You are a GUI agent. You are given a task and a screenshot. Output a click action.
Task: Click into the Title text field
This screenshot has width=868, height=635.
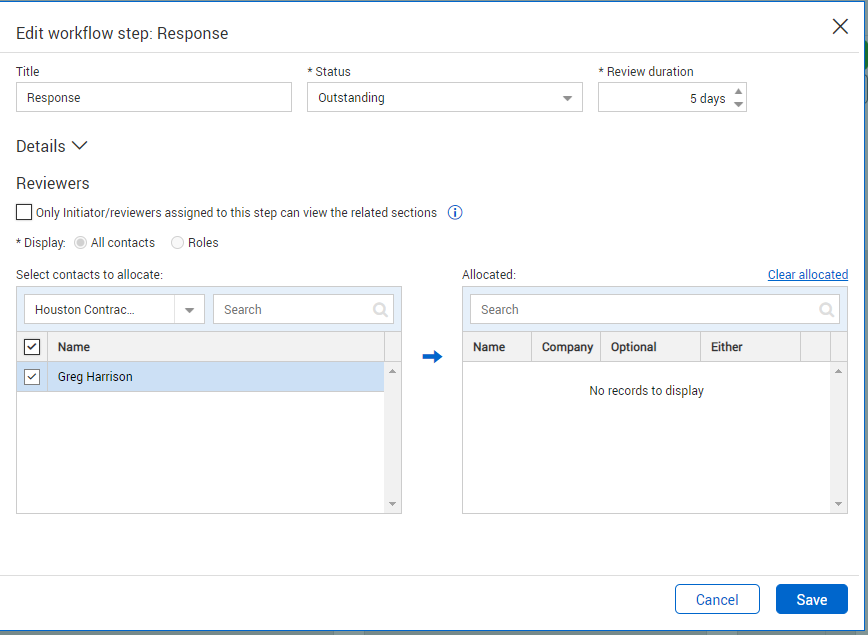pyautogui.click(x=154, y=98)
